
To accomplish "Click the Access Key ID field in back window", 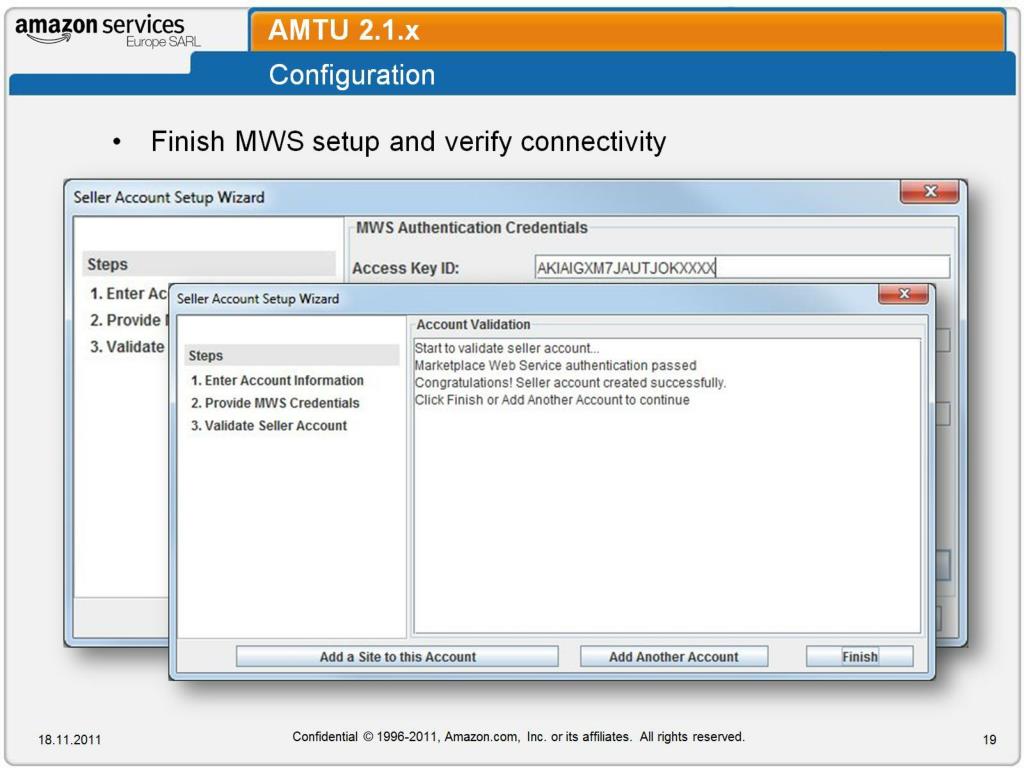I will tap(742, 267).
